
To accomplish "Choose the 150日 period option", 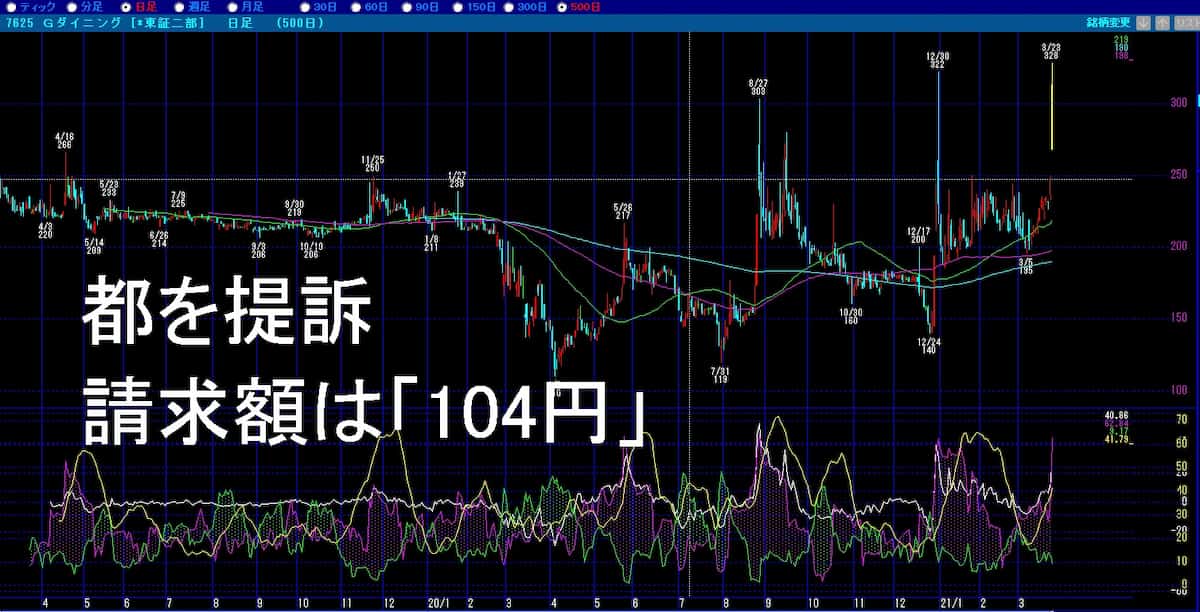I will pos(457,7).
